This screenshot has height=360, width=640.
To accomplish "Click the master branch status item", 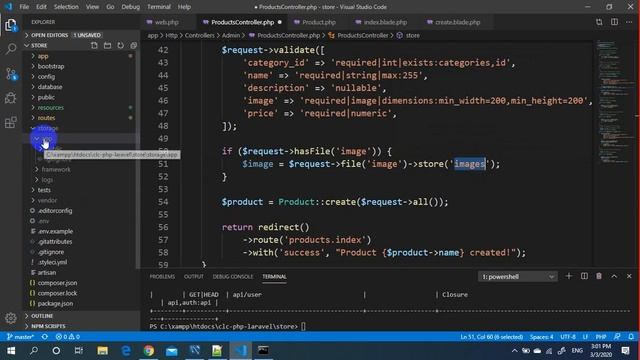I will click(20, 337).
